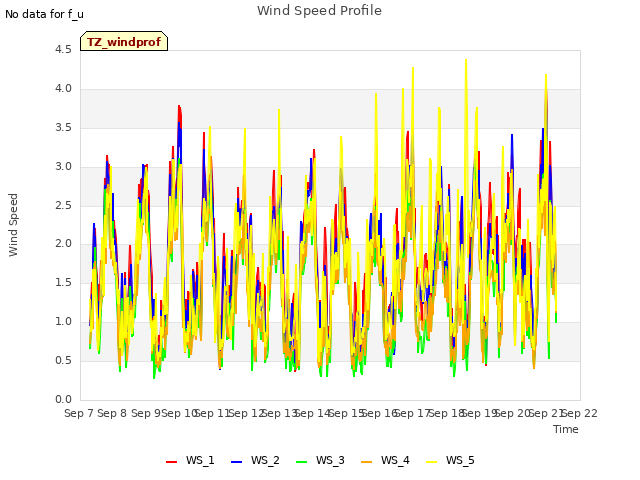Screen dimensions: 640x480
Task: Select the WS_3 legend label
Action: (330, 460)
